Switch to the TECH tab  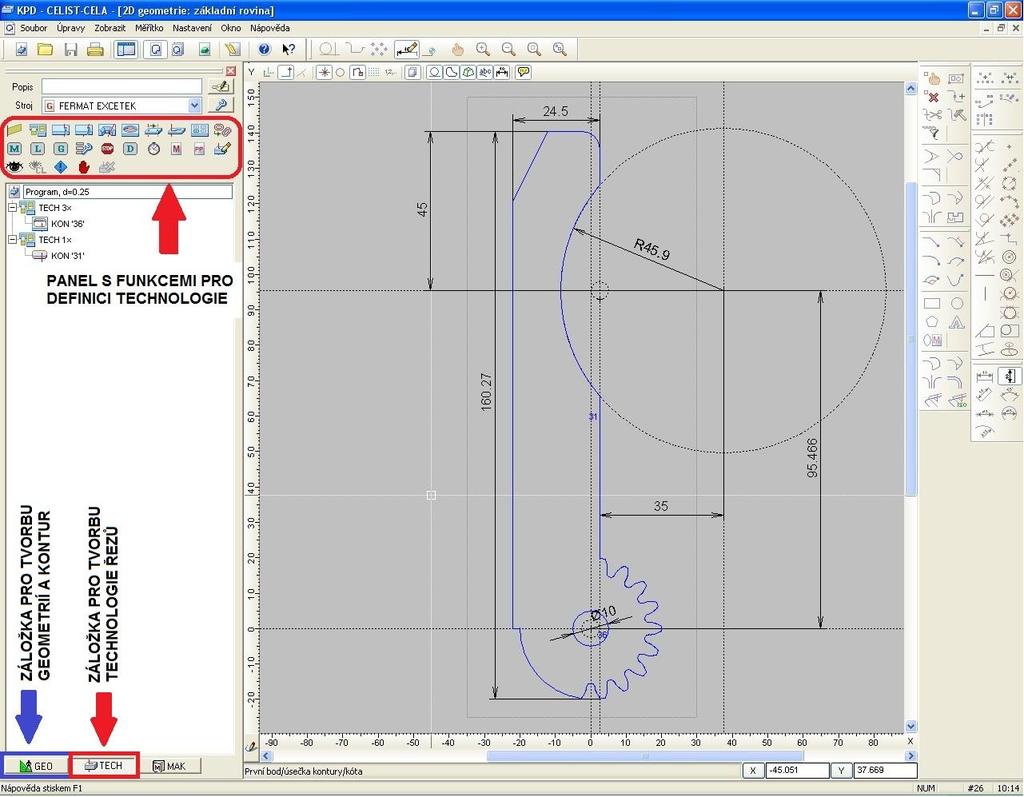click(x=104, y=765)
